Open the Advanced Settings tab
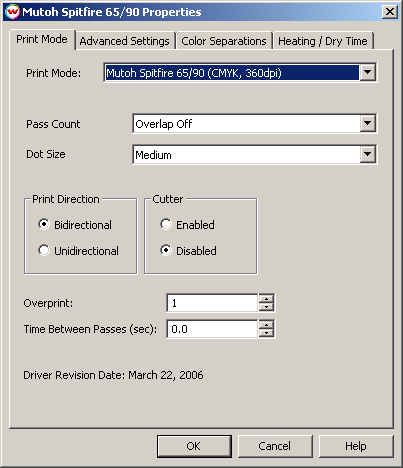403x468 pixels. click(x=124, y=41)
